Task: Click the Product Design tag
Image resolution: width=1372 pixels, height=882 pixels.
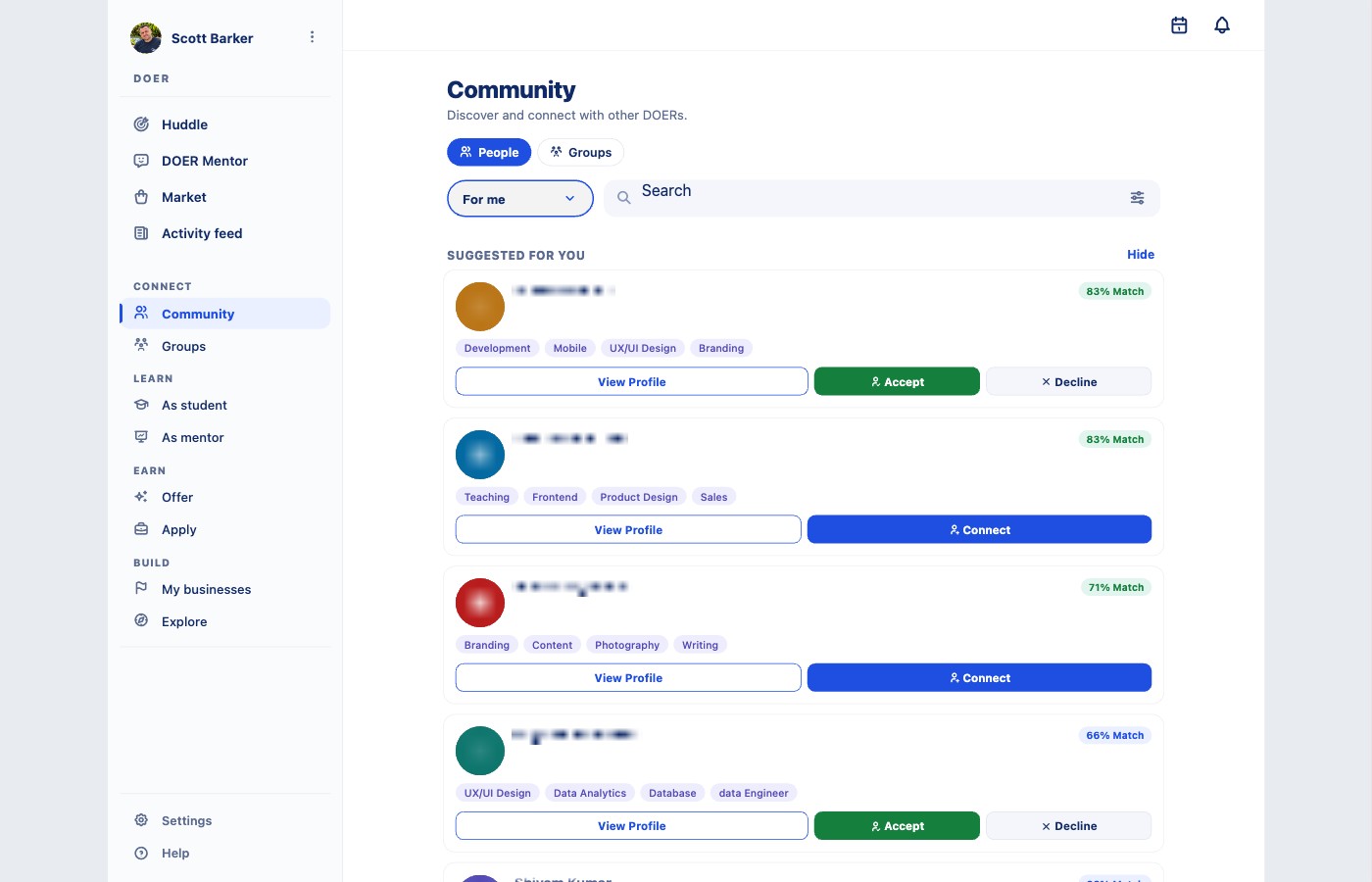Action: [x=639, y=497]
